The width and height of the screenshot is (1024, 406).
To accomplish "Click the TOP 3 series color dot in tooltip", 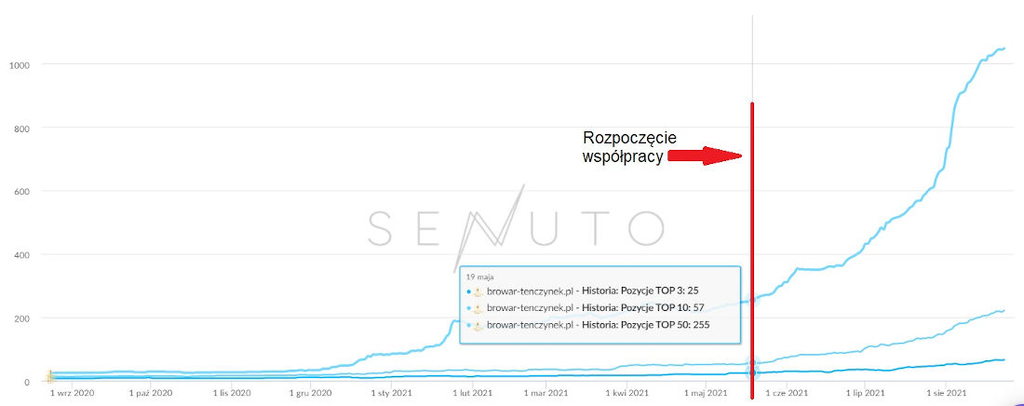I will point(468,291).
